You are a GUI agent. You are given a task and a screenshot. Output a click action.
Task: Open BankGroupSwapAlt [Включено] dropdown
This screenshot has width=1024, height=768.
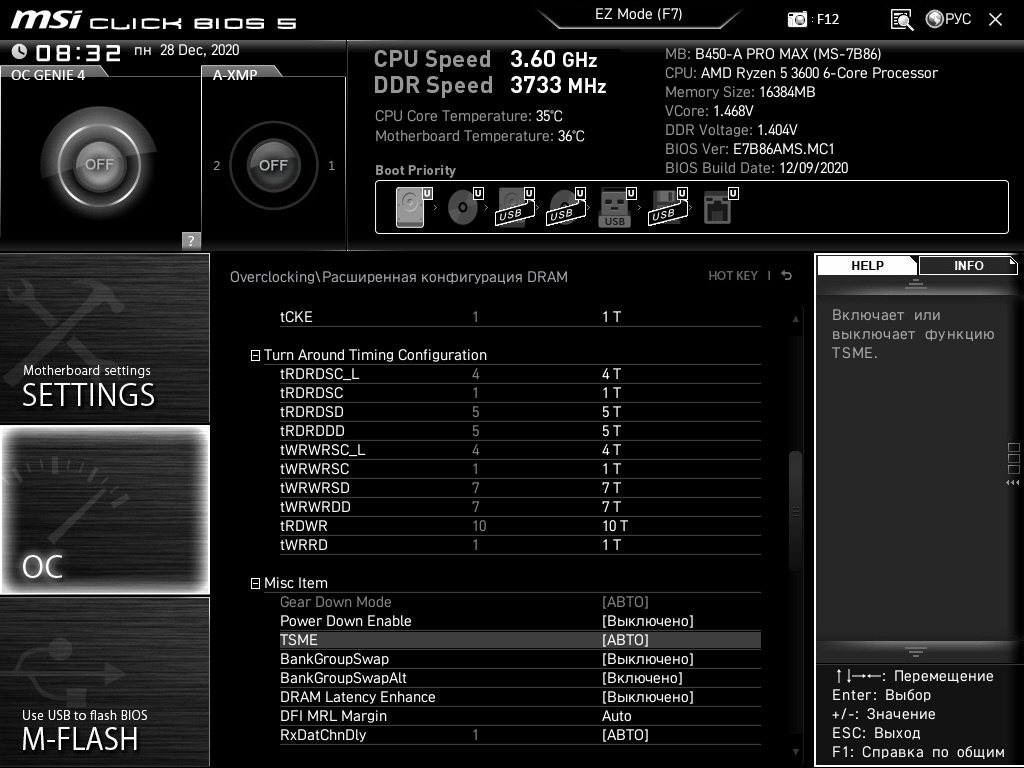click(x=643, y=678)
